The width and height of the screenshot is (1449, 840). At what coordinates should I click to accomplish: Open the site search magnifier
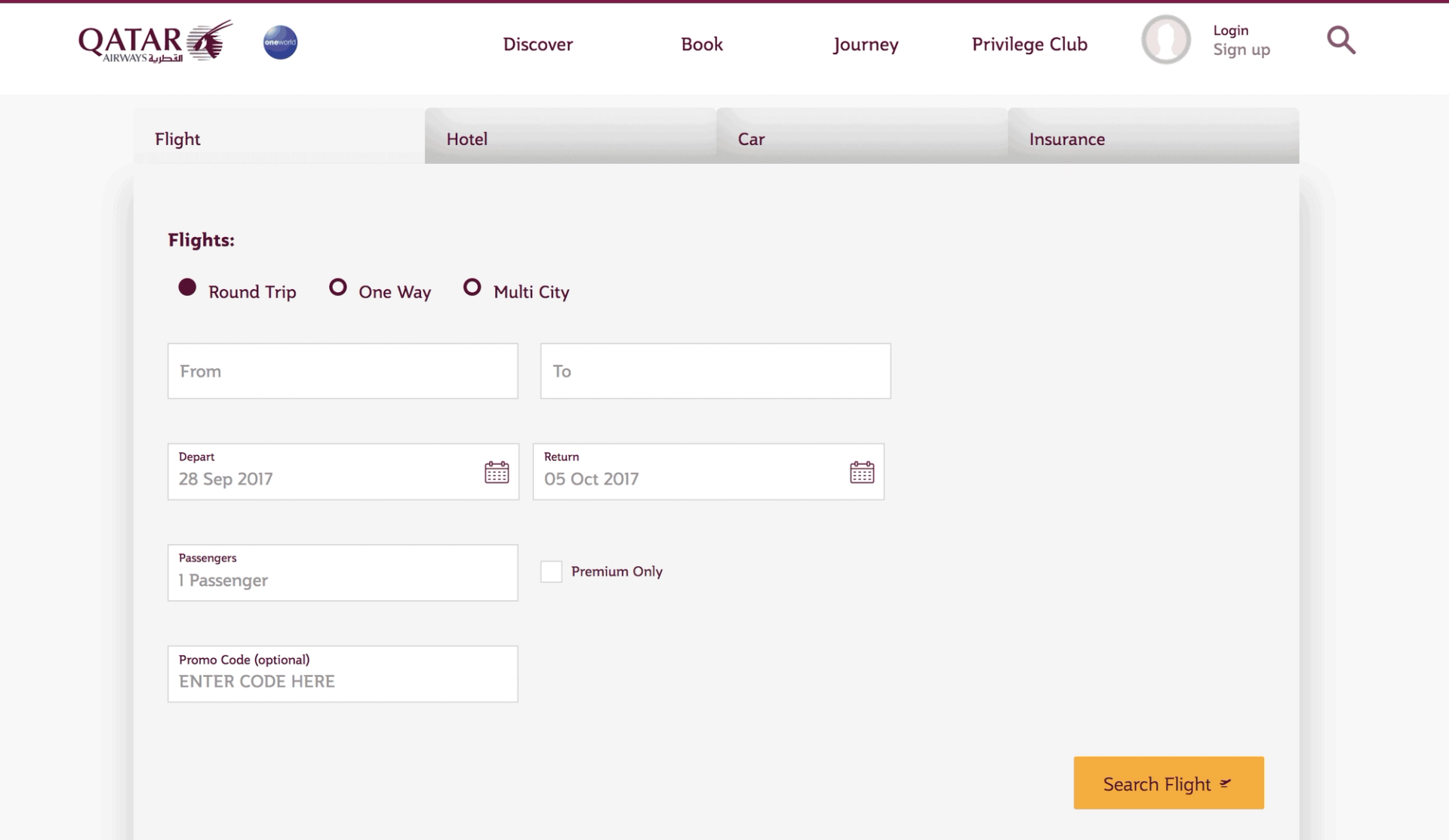click(1341, 41)
